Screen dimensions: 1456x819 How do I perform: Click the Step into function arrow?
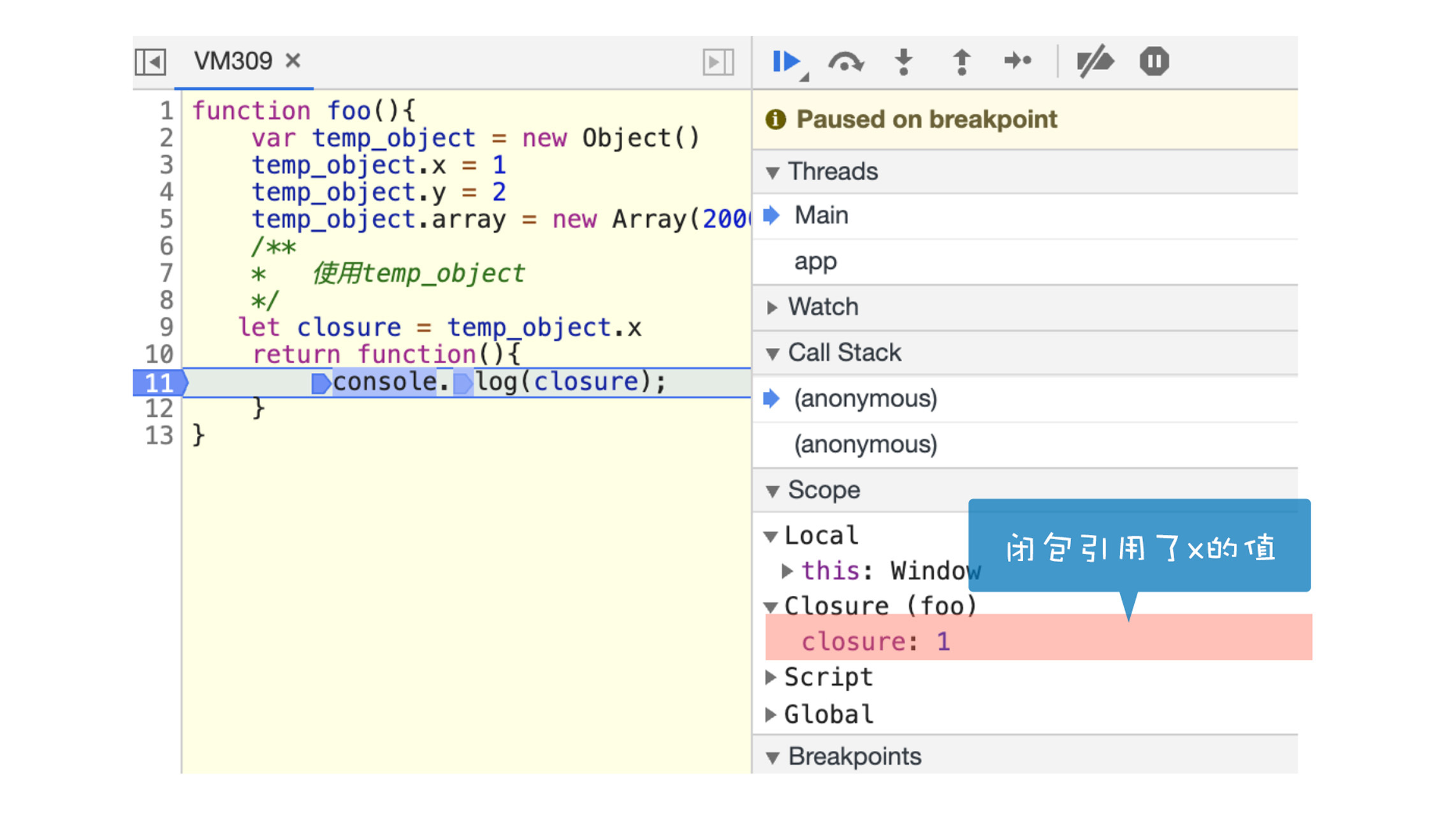pyautogui.click(x=903, y=62)
